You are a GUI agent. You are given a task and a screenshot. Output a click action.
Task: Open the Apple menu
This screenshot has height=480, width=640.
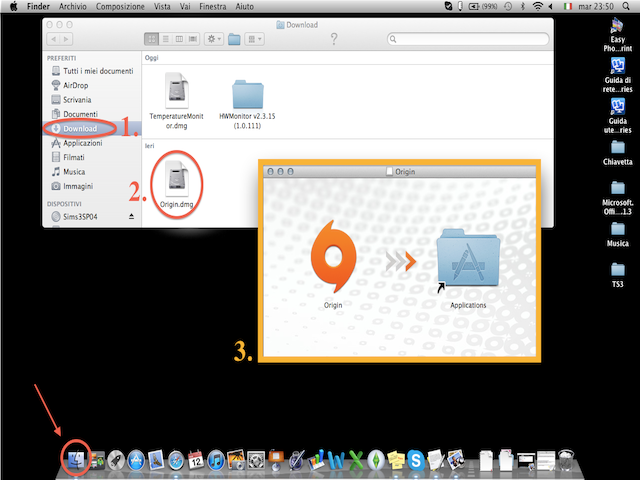click(13, 6)
